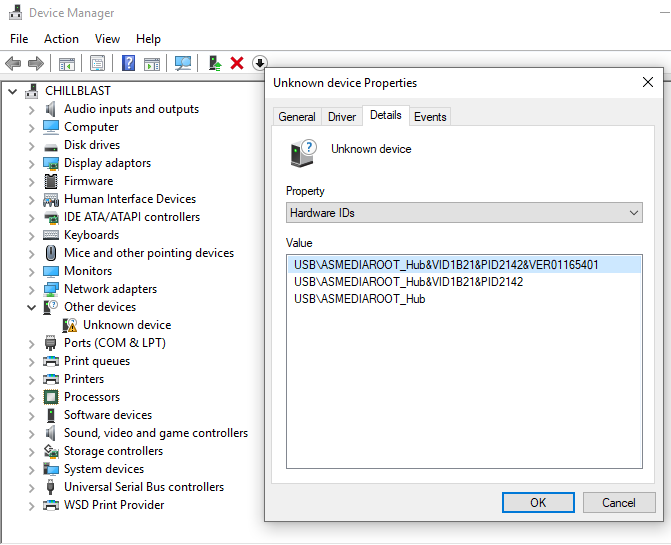The image size is (671, 545).
Task: Click the Properties toolbar icon
Action: pos(98,64)
